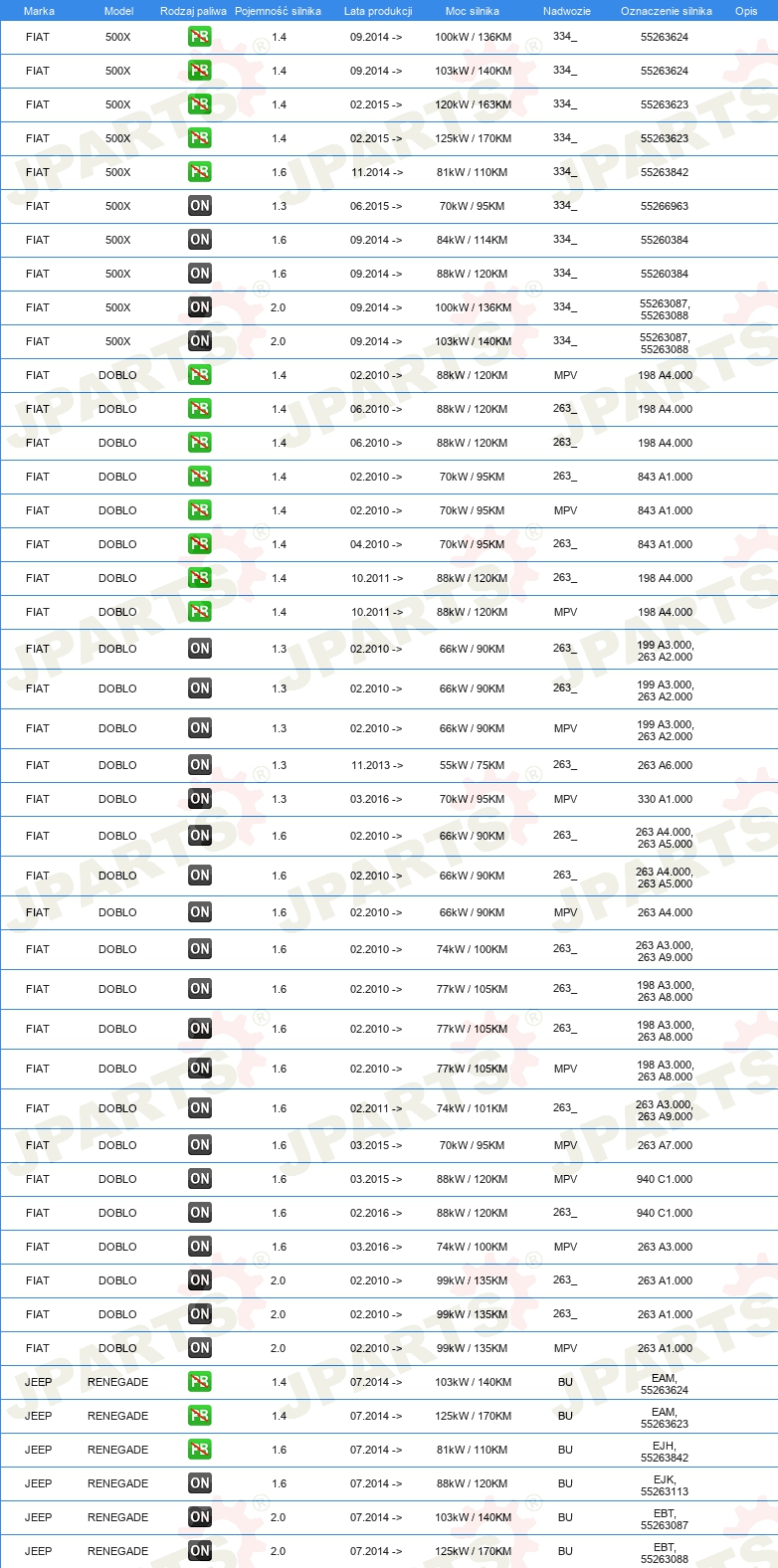The width and height of the screenshot is (778, 1568).
Task: Click the Moc silnika column header
Action: coord(473,11)
